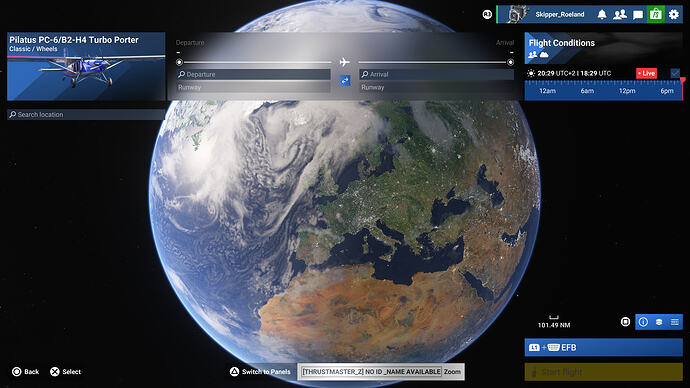Toggle the Live time checkbox
The image size is (690, 388).
pyautogui.click(x=675, y=73)
